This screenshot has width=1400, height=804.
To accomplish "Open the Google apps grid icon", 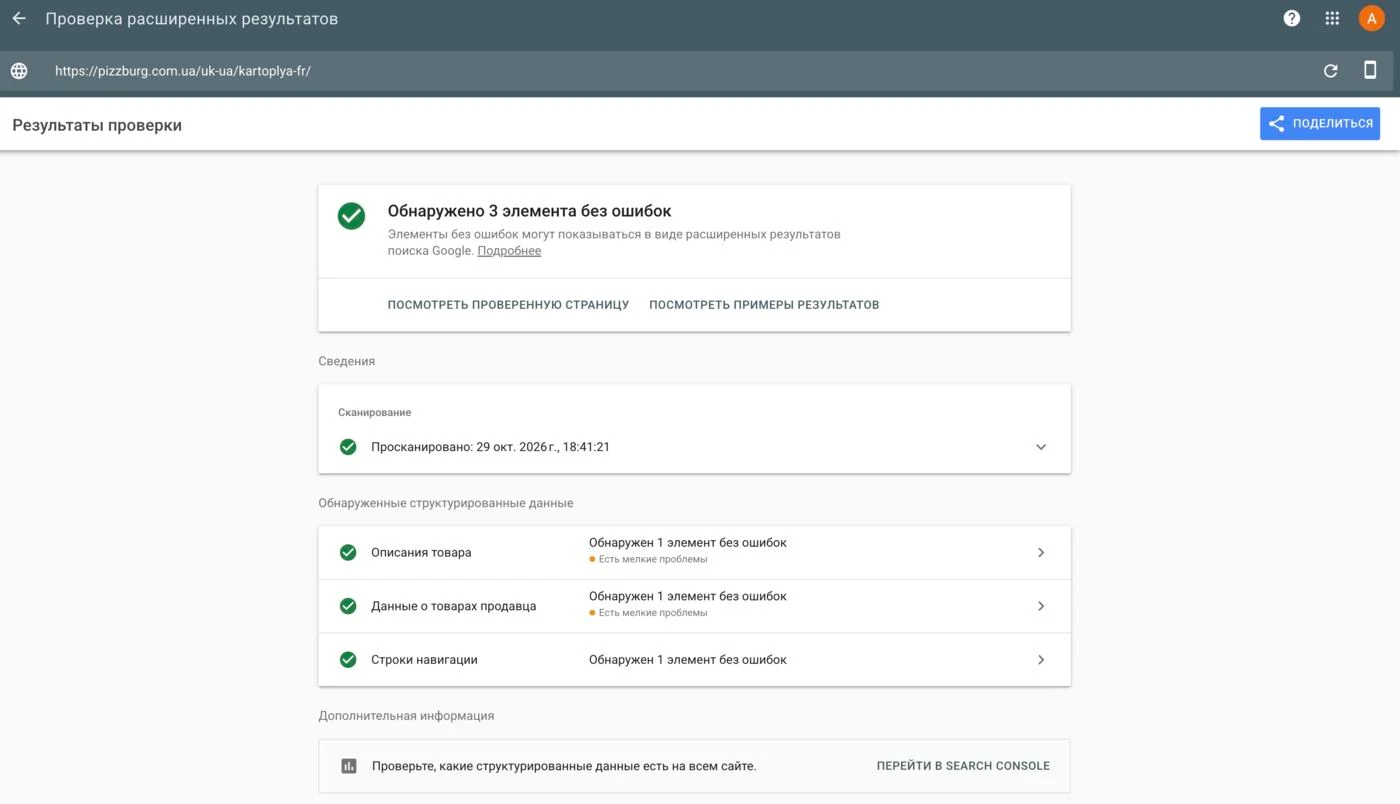I will point(1332,18).
